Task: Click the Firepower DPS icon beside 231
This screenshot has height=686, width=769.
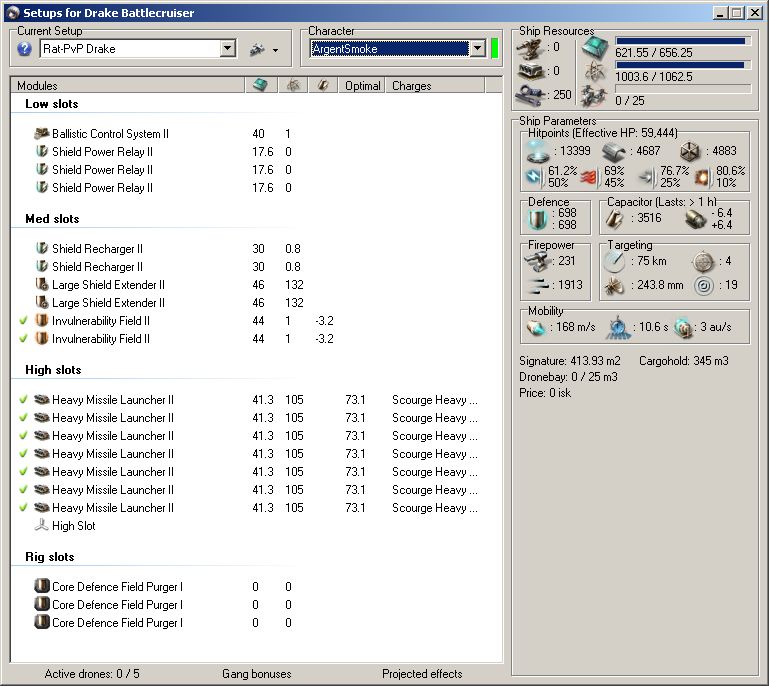Action: 537,261
